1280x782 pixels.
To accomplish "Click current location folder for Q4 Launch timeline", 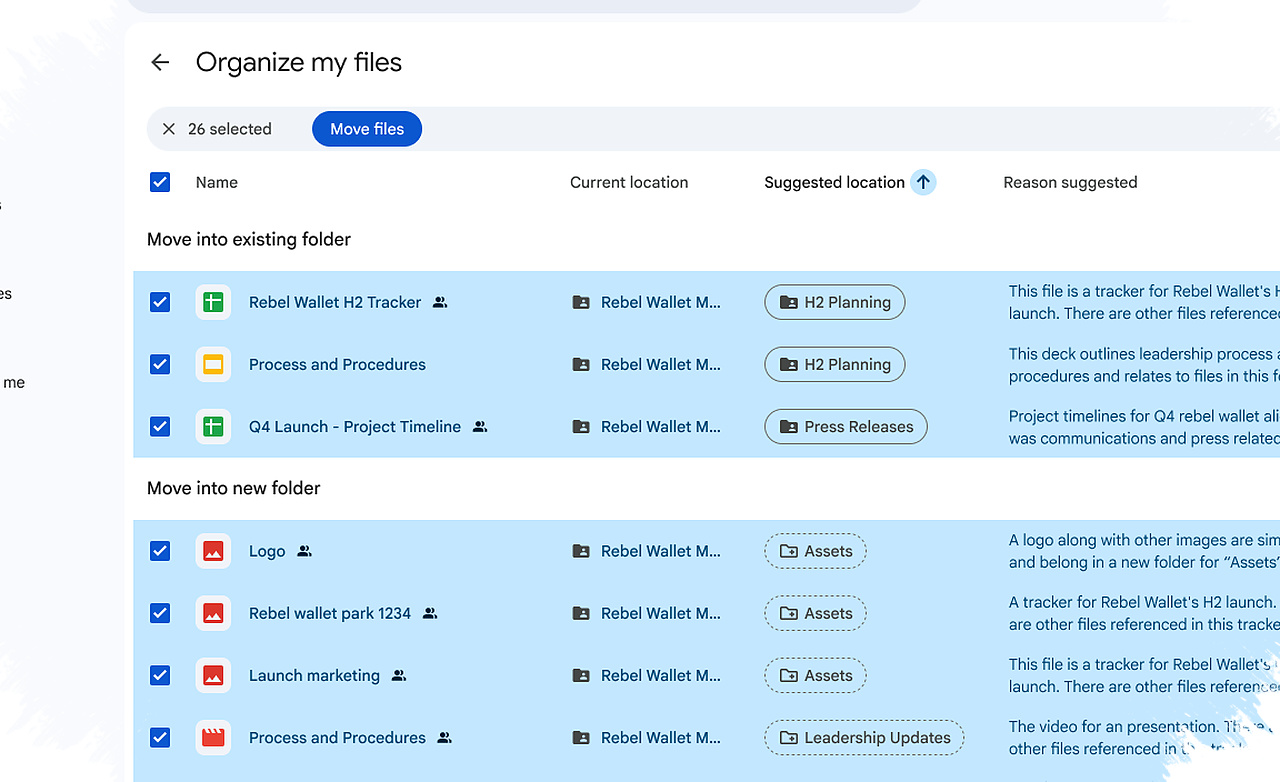I will tap(646, 426).
